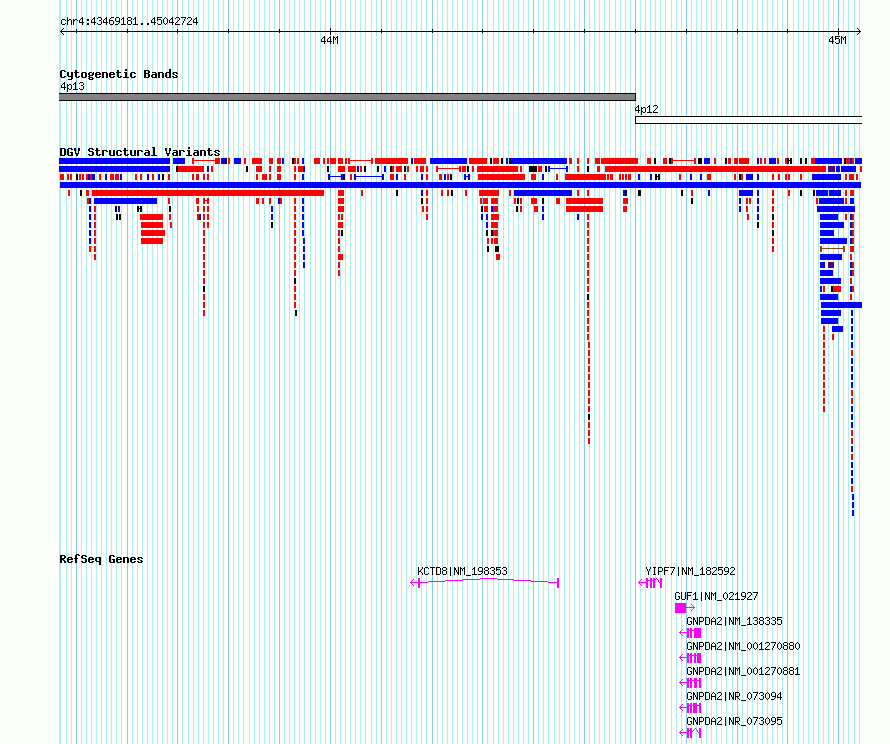Select the GNPDA2 NR_073094 transcript glyph

(x=690, y=708)
